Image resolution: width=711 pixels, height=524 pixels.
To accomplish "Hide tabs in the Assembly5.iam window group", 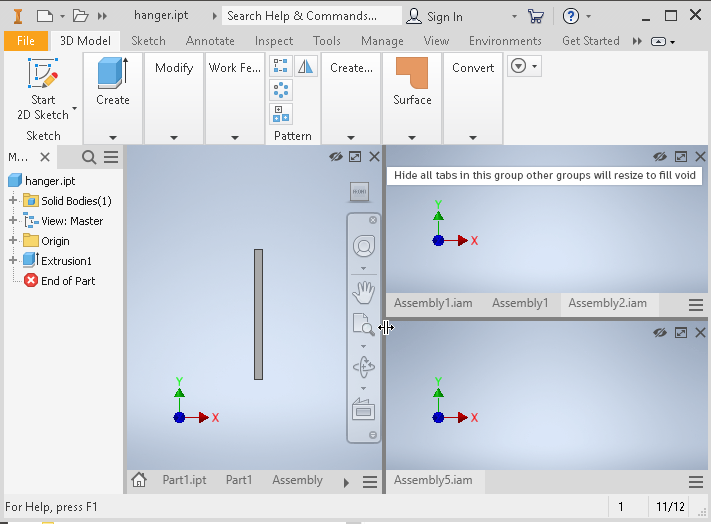I will (x=660, y=333).
